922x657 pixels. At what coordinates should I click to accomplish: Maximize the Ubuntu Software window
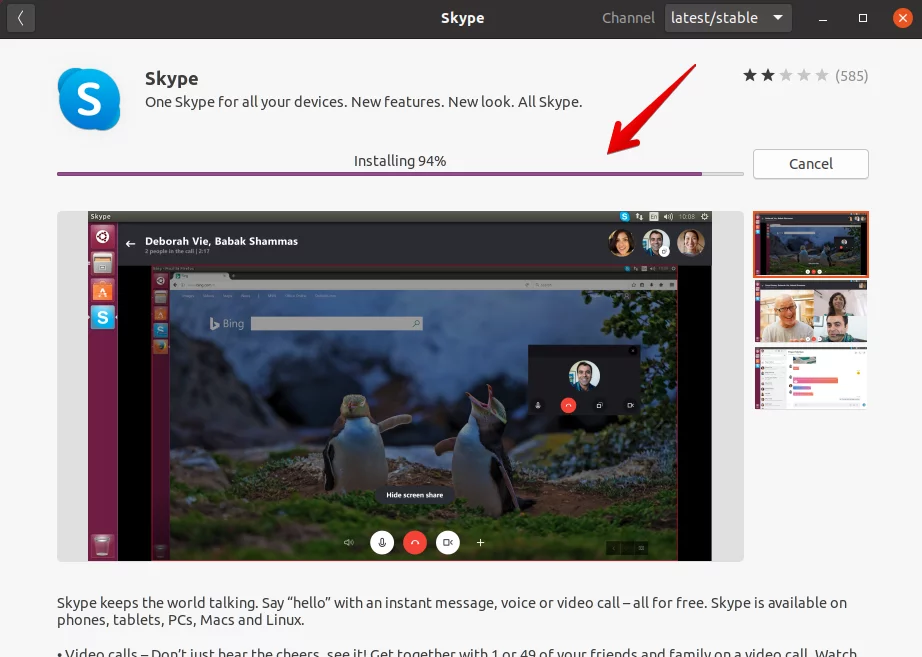[863, 18]
